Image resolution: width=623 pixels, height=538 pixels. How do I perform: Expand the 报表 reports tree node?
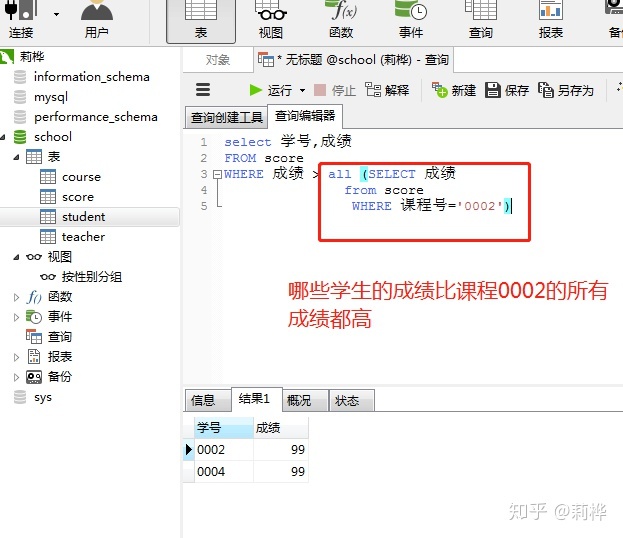(x=16, y=357)
